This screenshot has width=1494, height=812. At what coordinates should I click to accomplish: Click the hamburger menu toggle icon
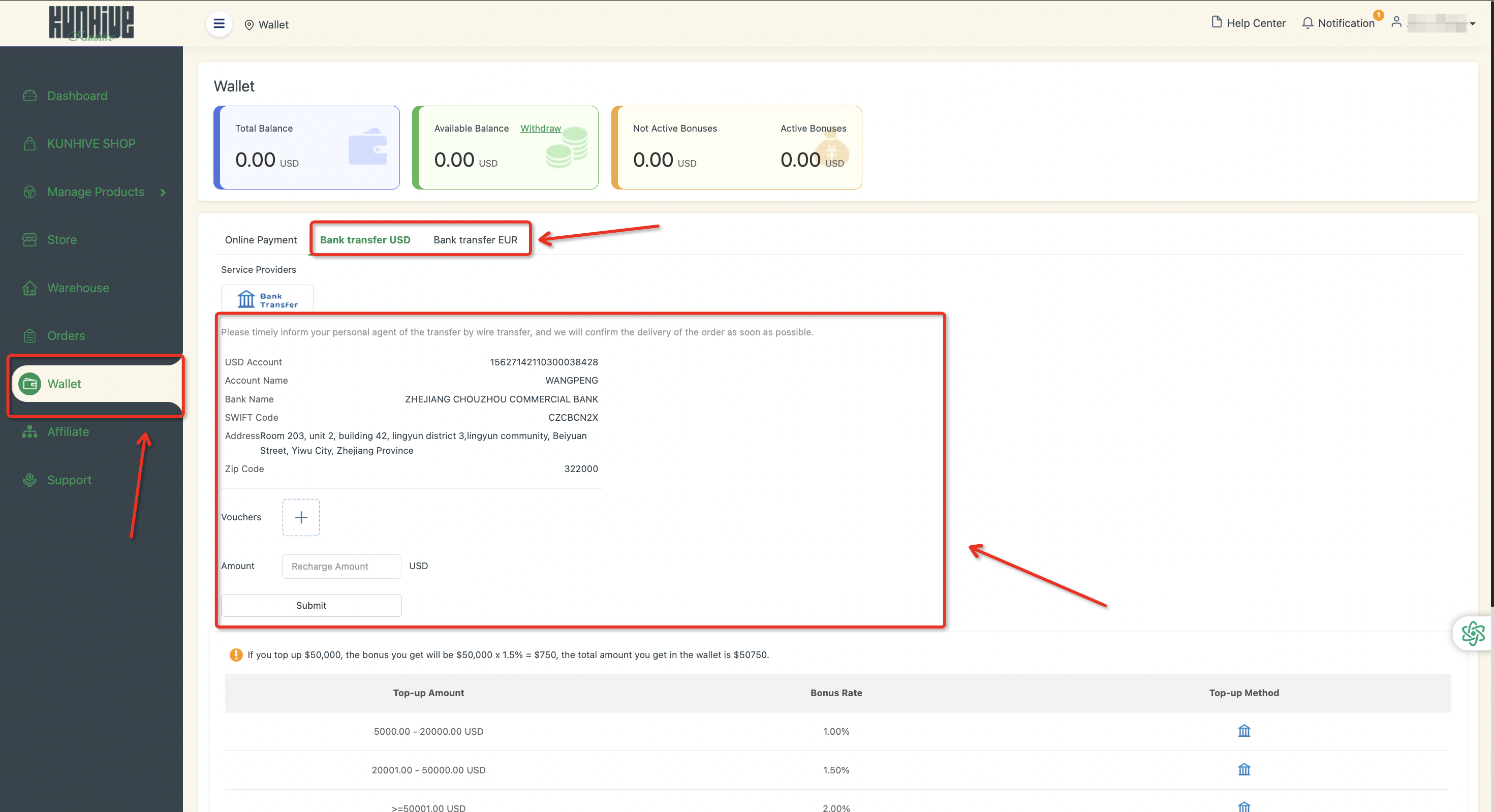(219, 24)
